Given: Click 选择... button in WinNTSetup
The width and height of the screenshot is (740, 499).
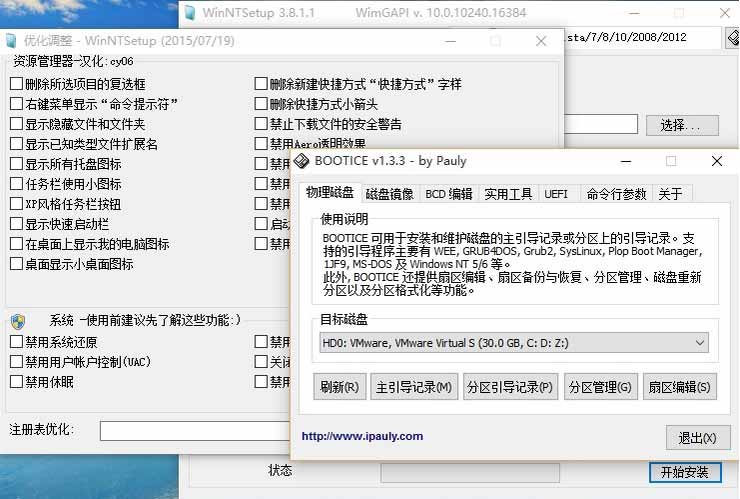Looking at the screenshot, I should [682, 125].
